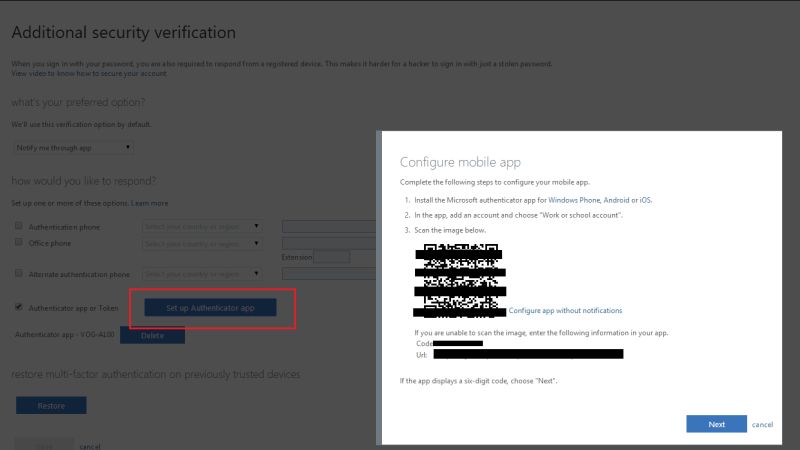Delete the Authenticator app VOG-AL00 device

point(153,335)
